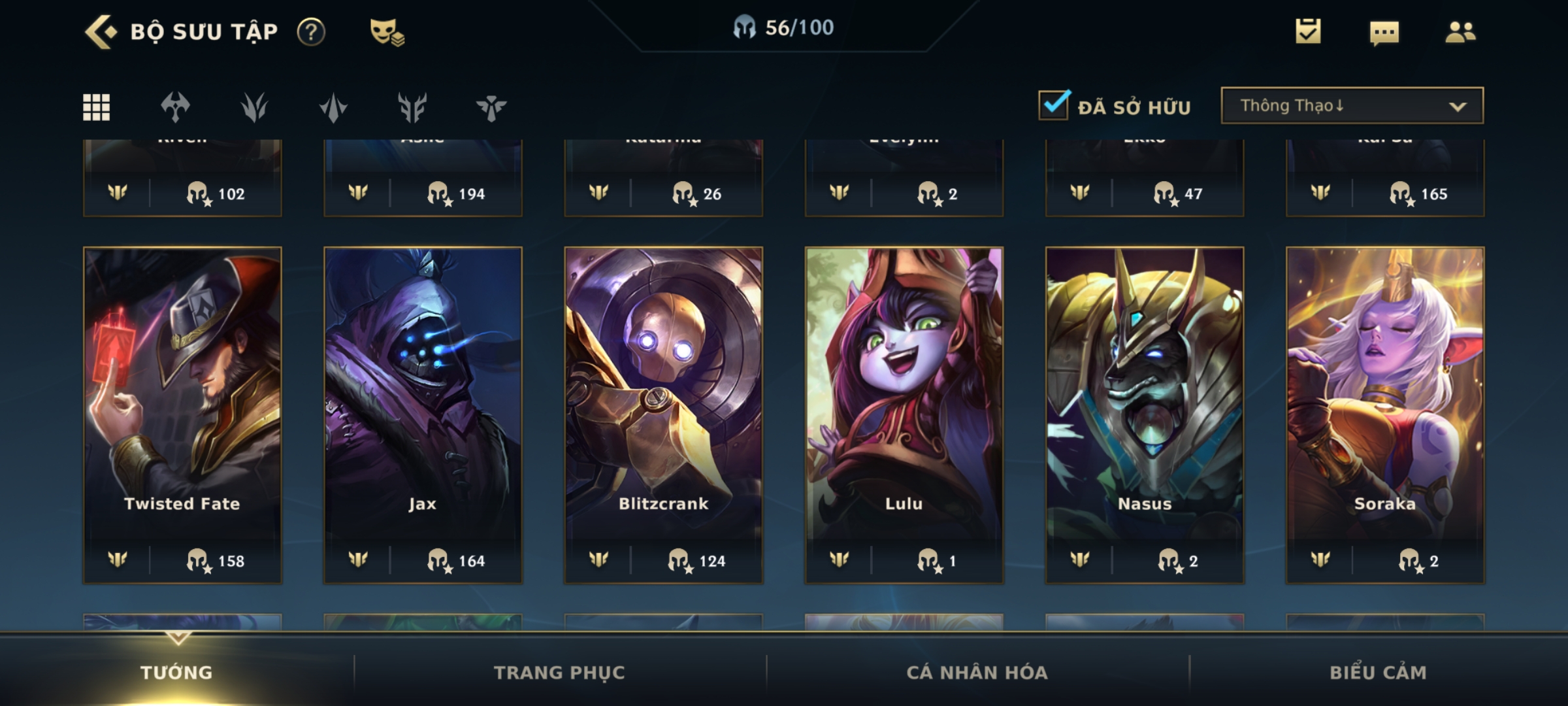The height and width of the screenshot is (706, 1568).
Task: Open the chat bubble icon
Action: 1384,32
